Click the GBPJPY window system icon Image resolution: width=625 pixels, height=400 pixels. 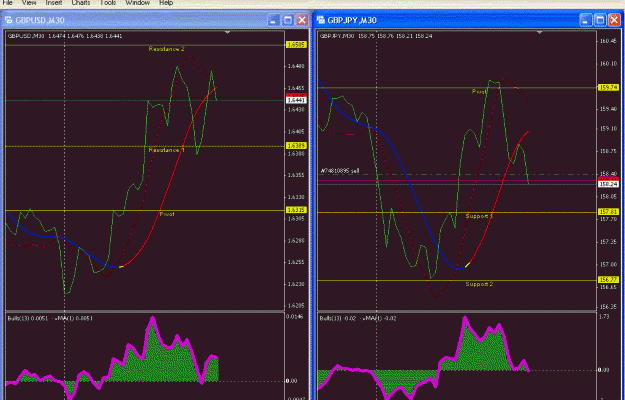(x=320, y=20)
